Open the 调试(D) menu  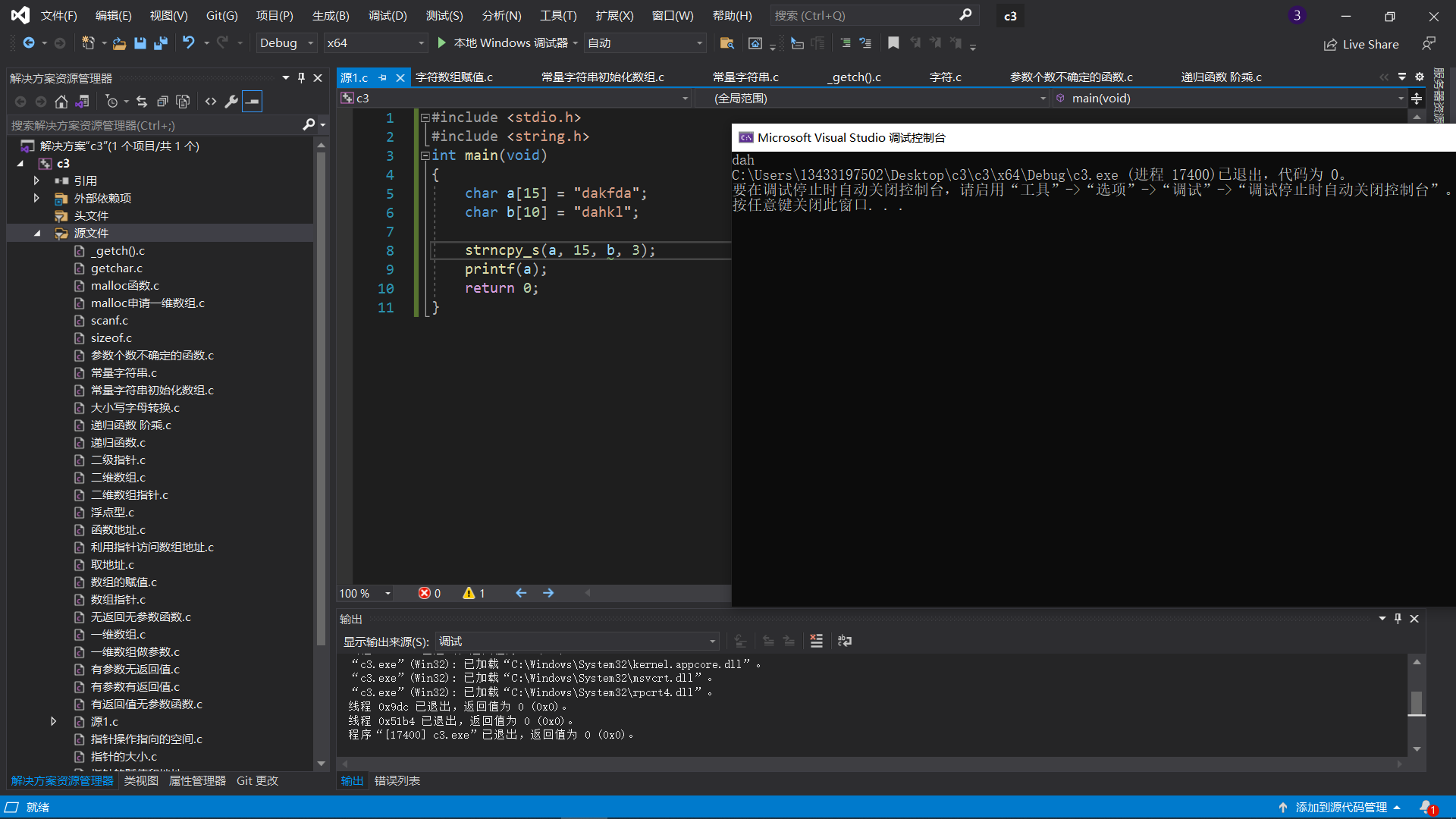tap(388, 15)
